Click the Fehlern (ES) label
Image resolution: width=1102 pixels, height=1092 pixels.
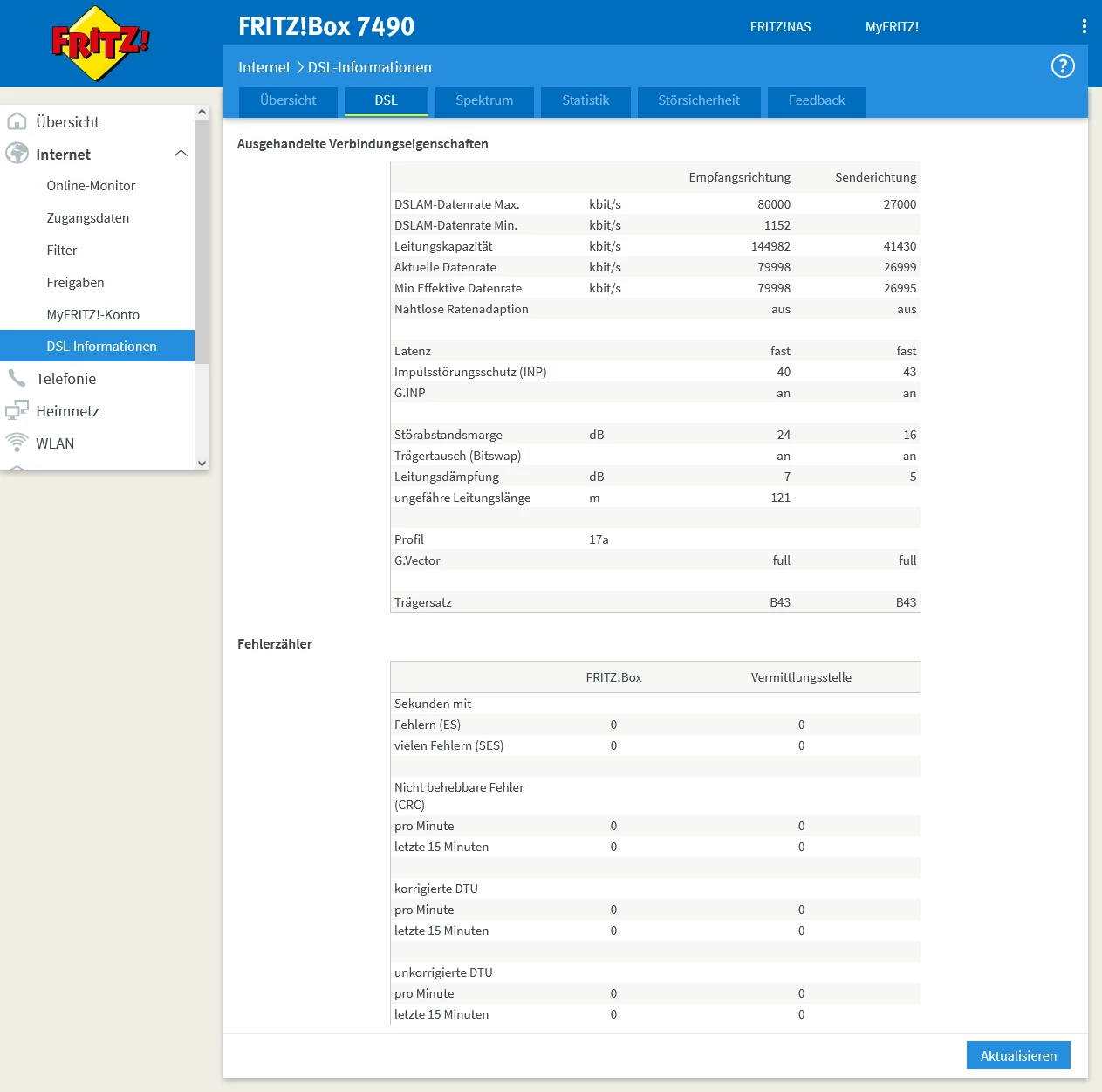point(427,725)
